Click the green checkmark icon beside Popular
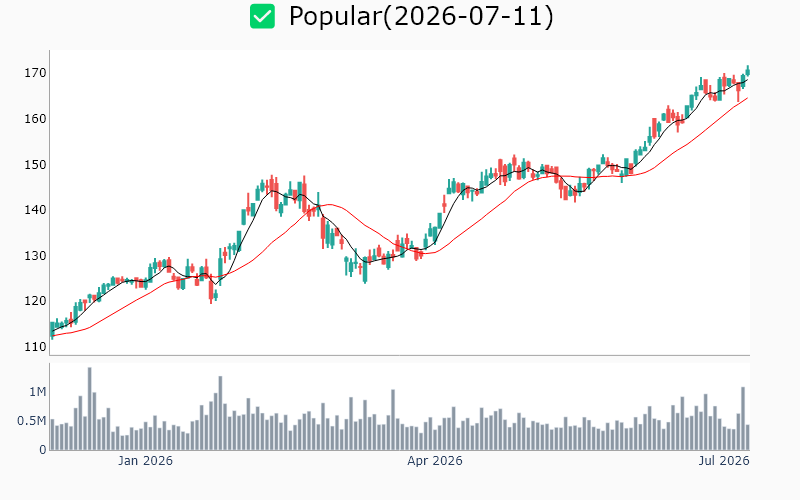The image size is (800, 500). (262, 16)
